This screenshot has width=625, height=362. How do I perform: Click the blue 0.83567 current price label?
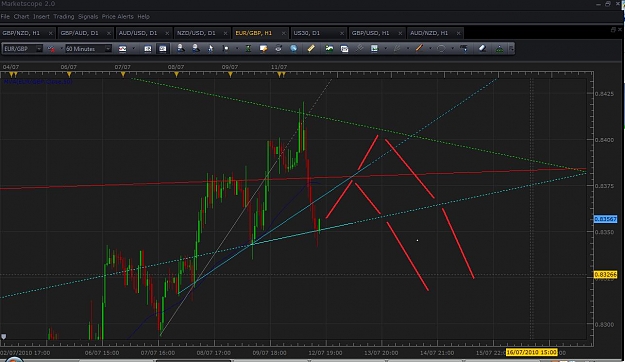[605, 219]
